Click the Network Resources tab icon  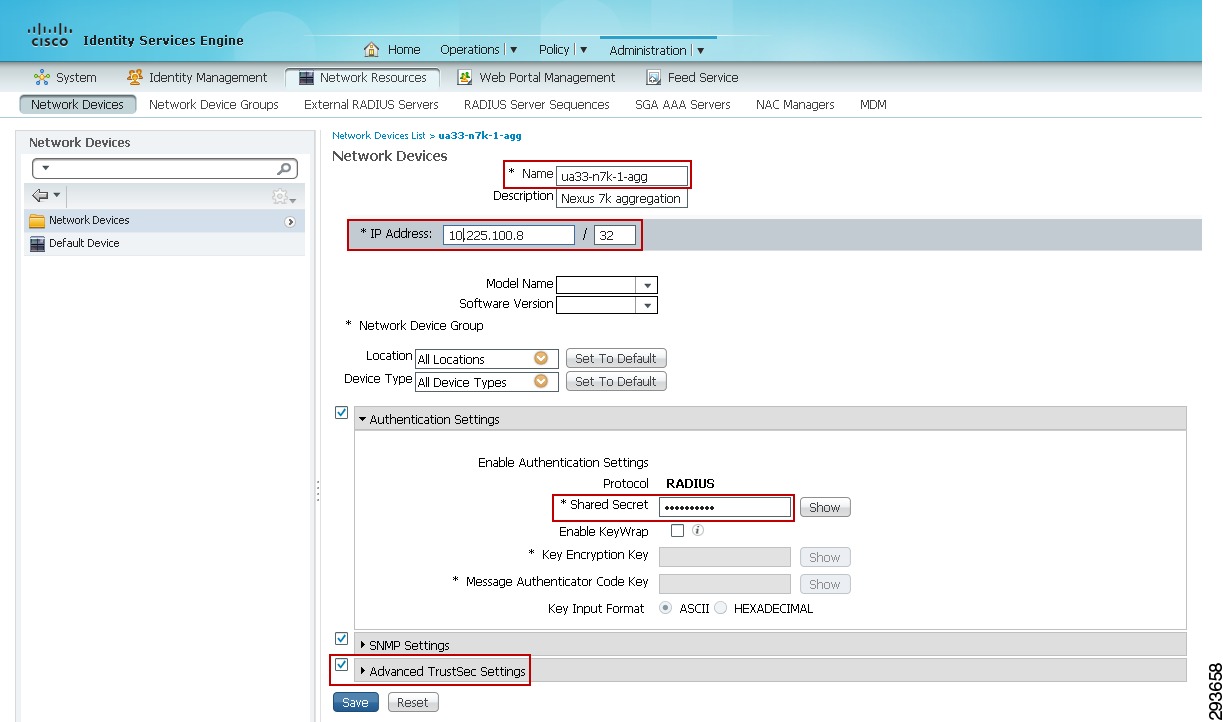point(305,78)
